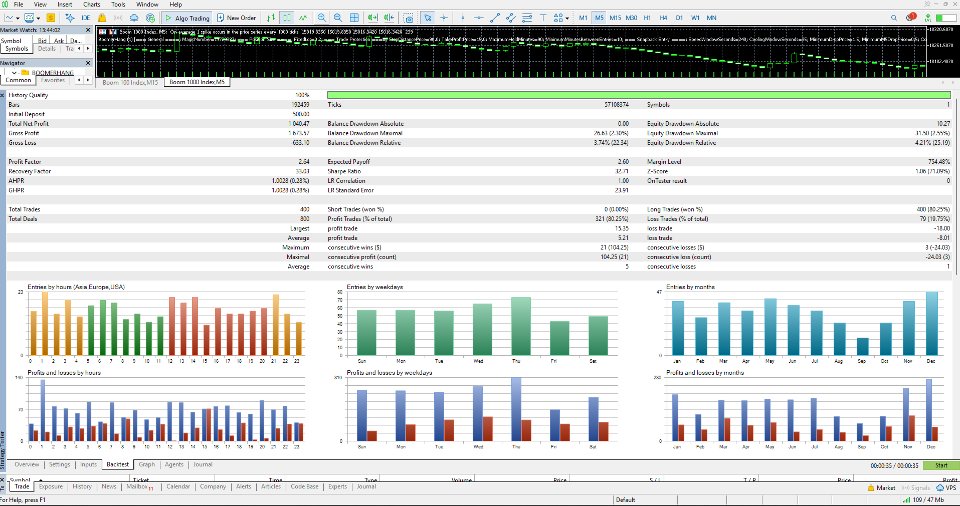
Task: Tile chart windows grid icon
Action: coord(354,18)
